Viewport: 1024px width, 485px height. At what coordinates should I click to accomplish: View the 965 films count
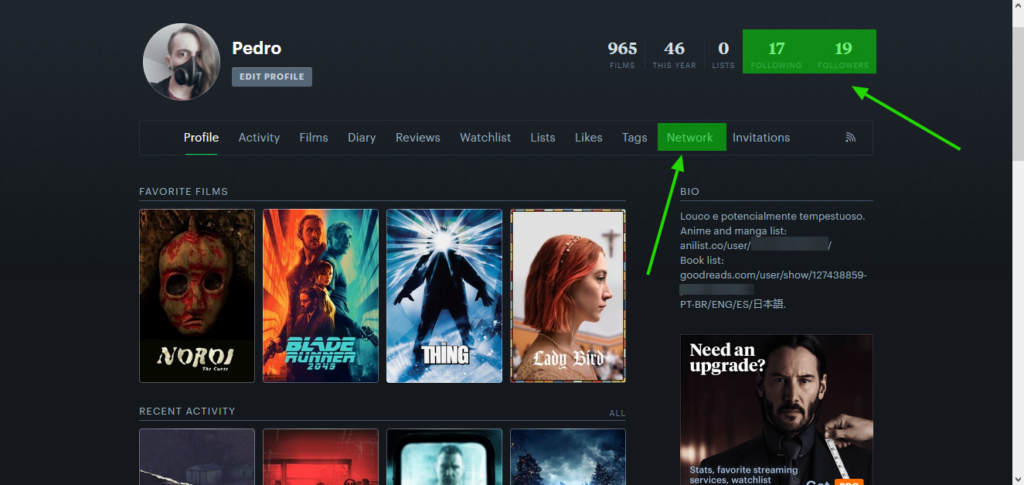tap(622, 54)
